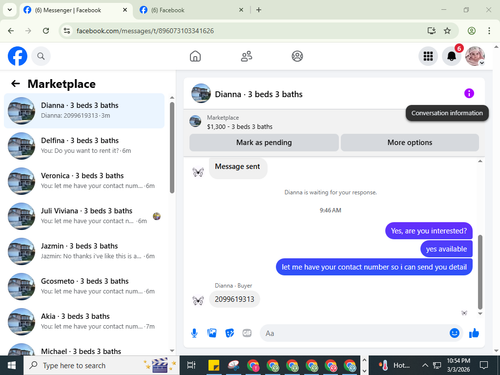Open the Groups icon in top navigation
500x375 pixels.
[x=297, y=56]
